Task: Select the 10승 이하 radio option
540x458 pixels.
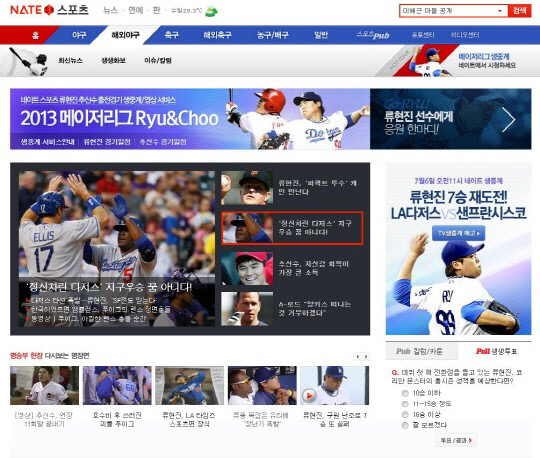Action: (405, 393)
